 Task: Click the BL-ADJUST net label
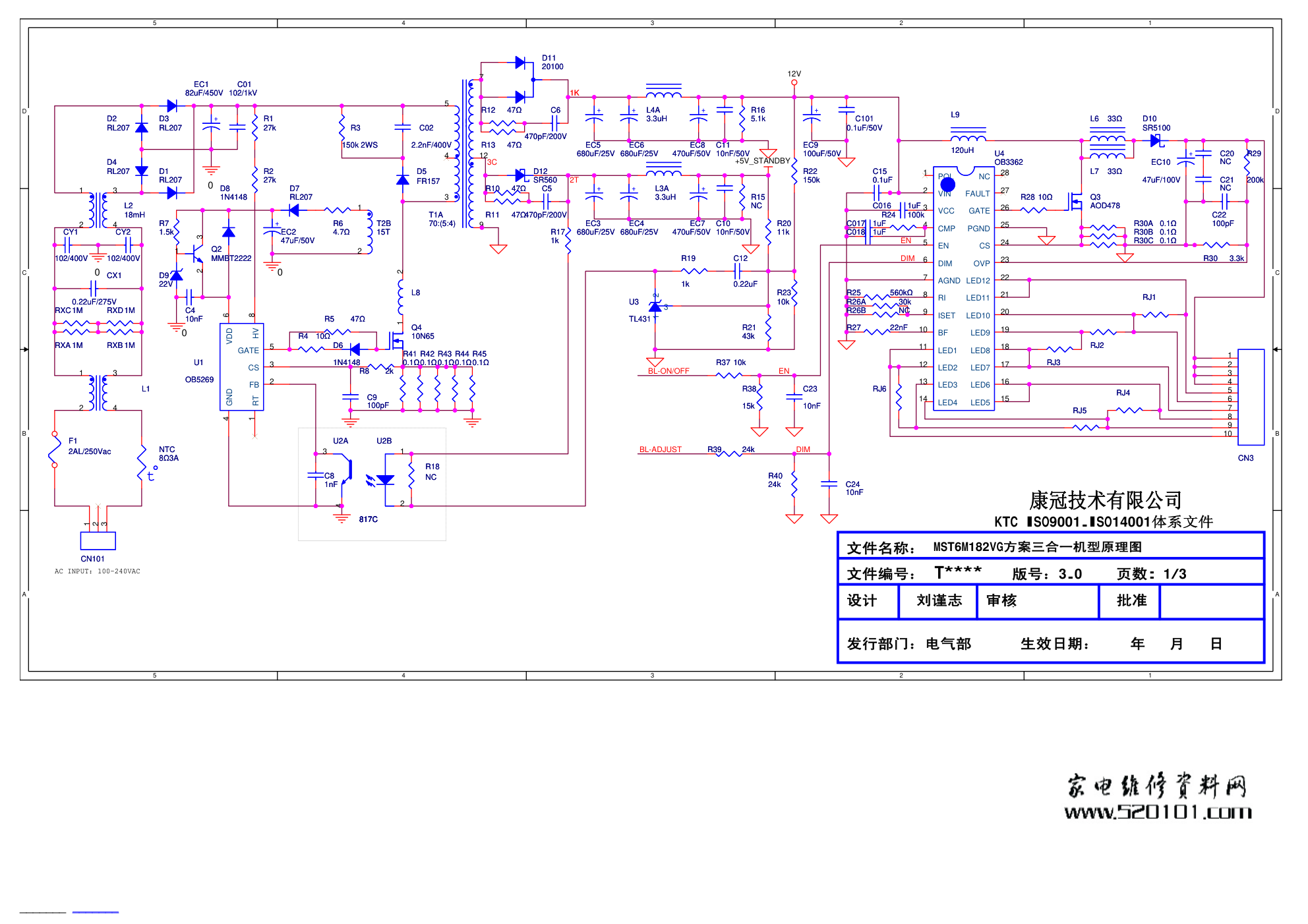pyautogui.click(x=660, y=449)
